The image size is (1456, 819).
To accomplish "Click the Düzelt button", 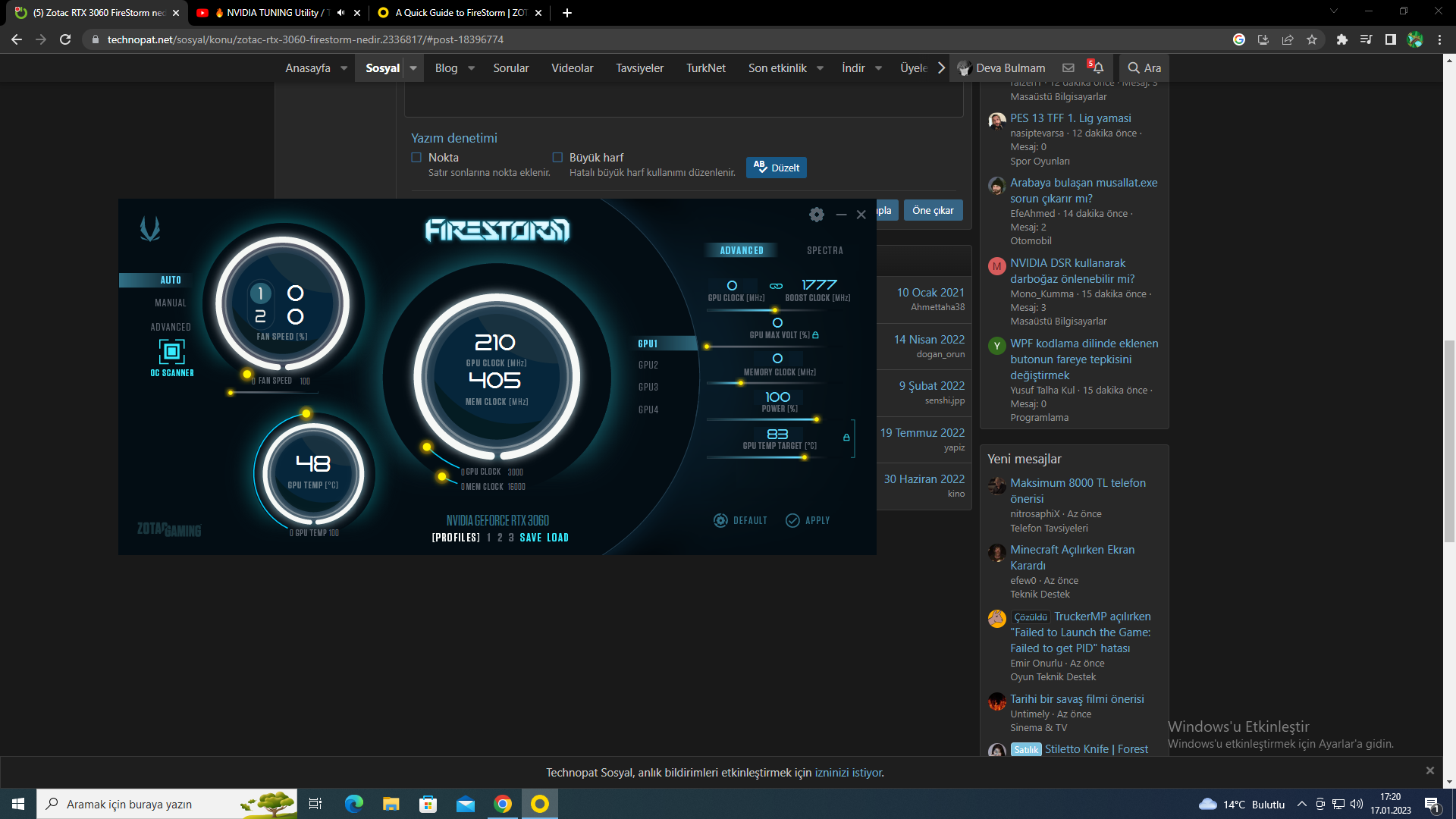I will click(x=776, y=168).
